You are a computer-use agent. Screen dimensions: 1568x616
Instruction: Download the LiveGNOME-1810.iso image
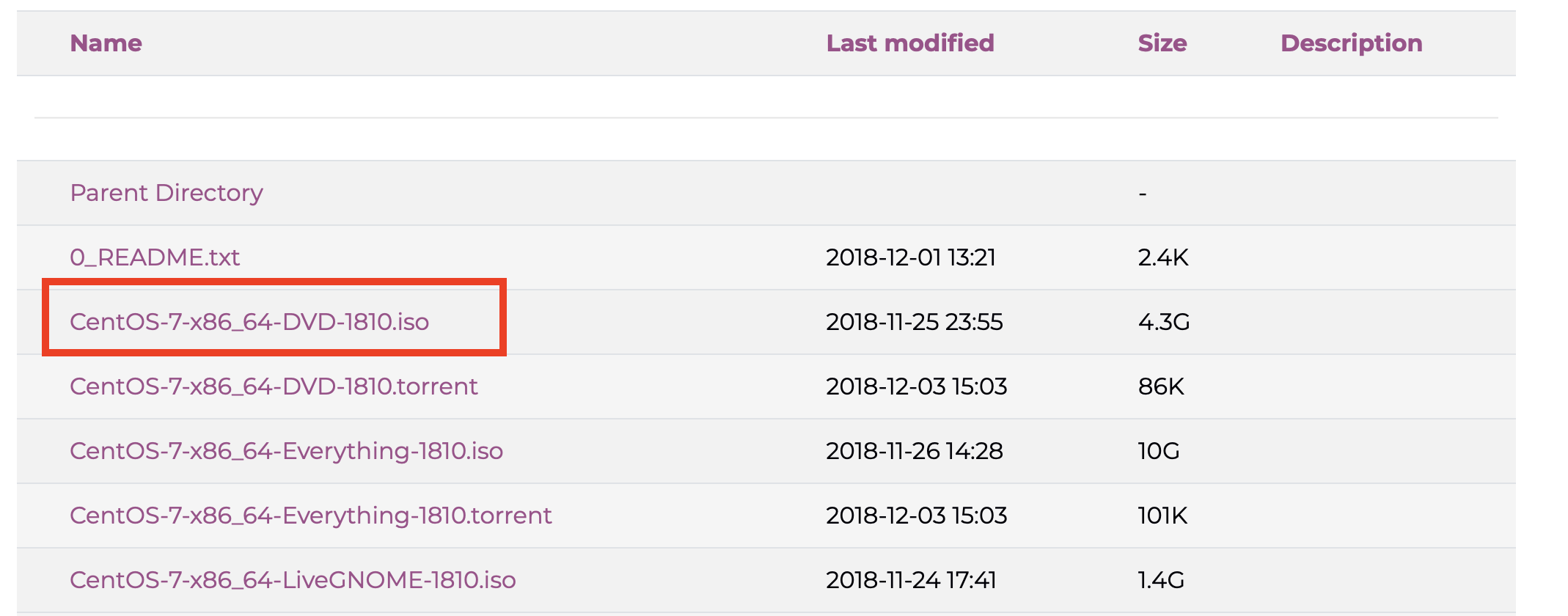(x=293, y=580)
